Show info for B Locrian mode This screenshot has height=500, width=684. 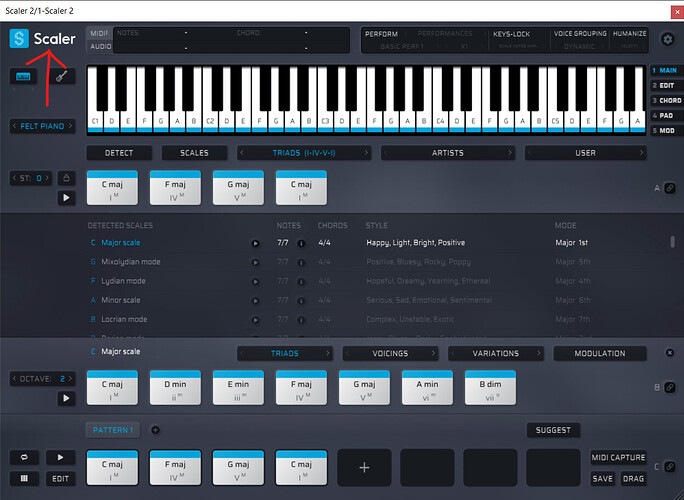click(x=301, y=320)
